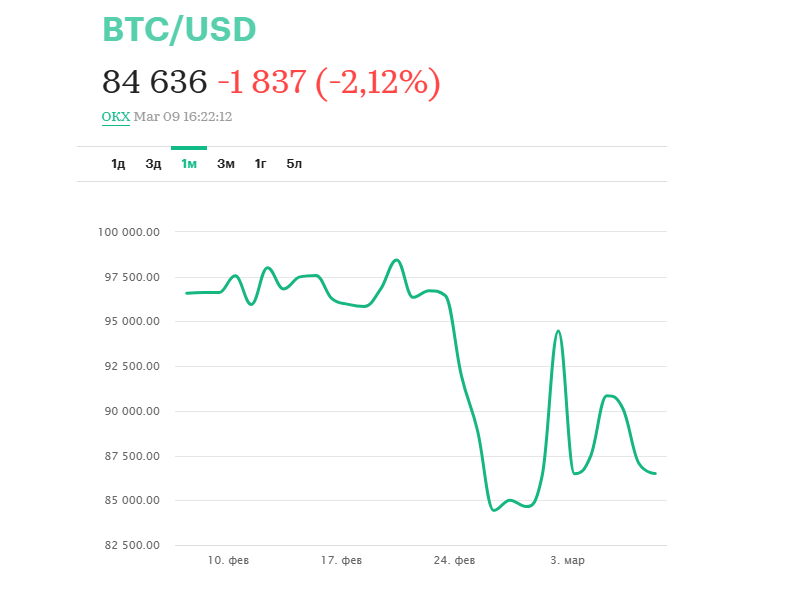
Task: Switch to the 1д time range tab
Action: click(118, 164)
